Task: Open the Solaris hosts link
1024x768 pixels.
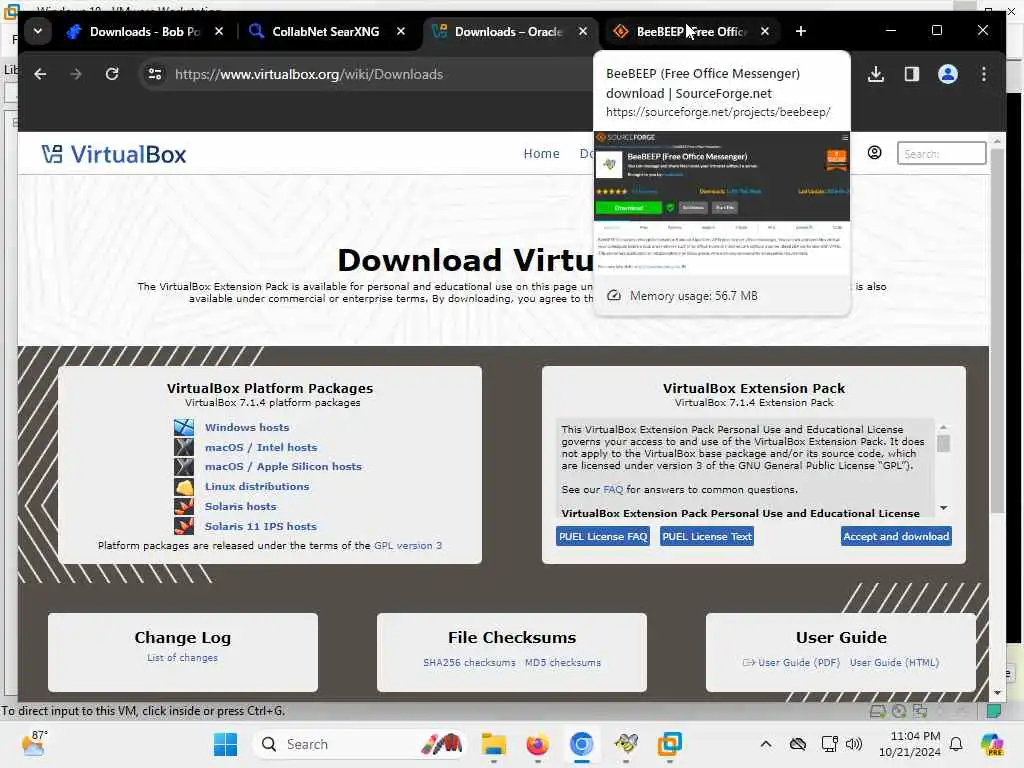Action: [240, 506]
